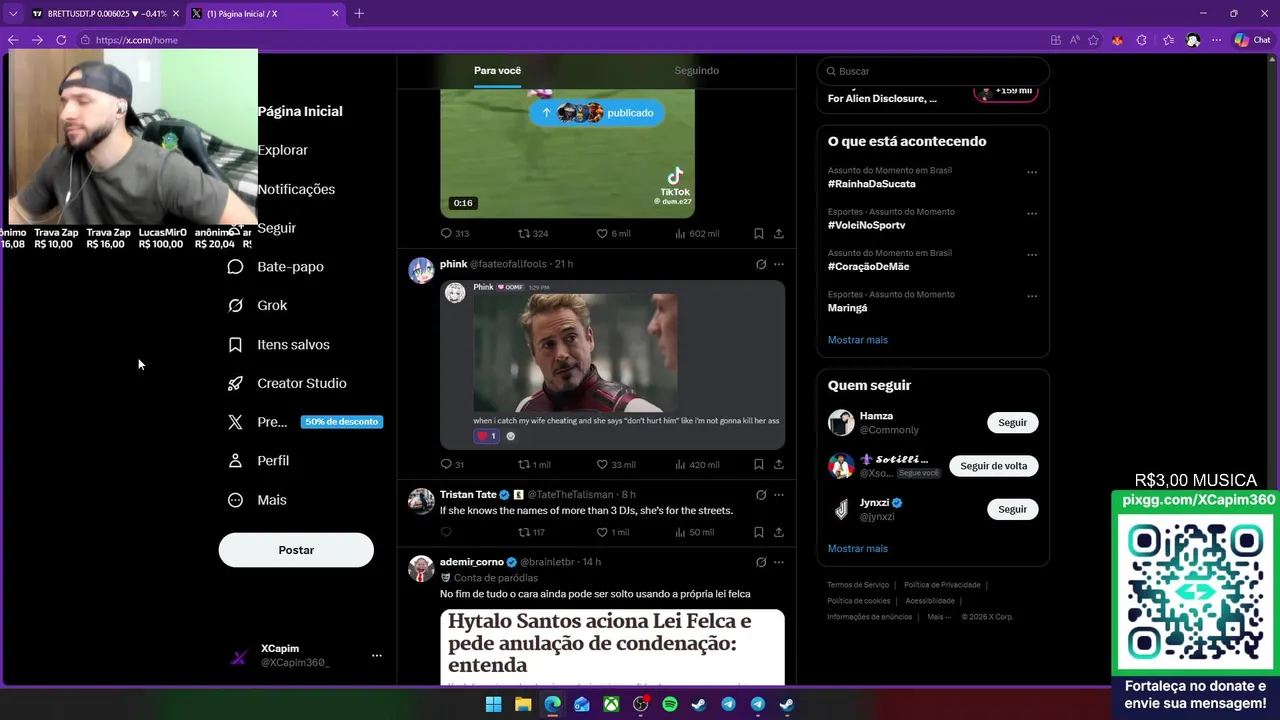Share the phink tweet
This screenshot has height=720, width=1280.
pyautogui.click(x=779, y=464)
